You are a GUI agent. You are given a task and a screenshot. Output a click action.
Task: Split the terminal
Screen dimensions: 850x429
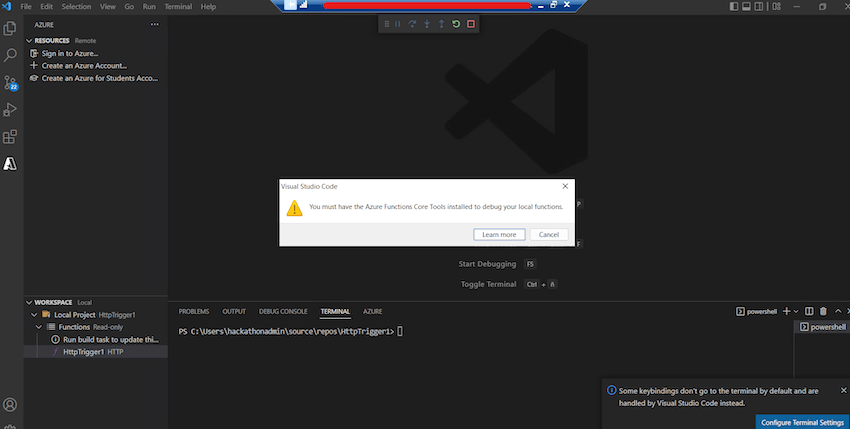pos(809,311)
